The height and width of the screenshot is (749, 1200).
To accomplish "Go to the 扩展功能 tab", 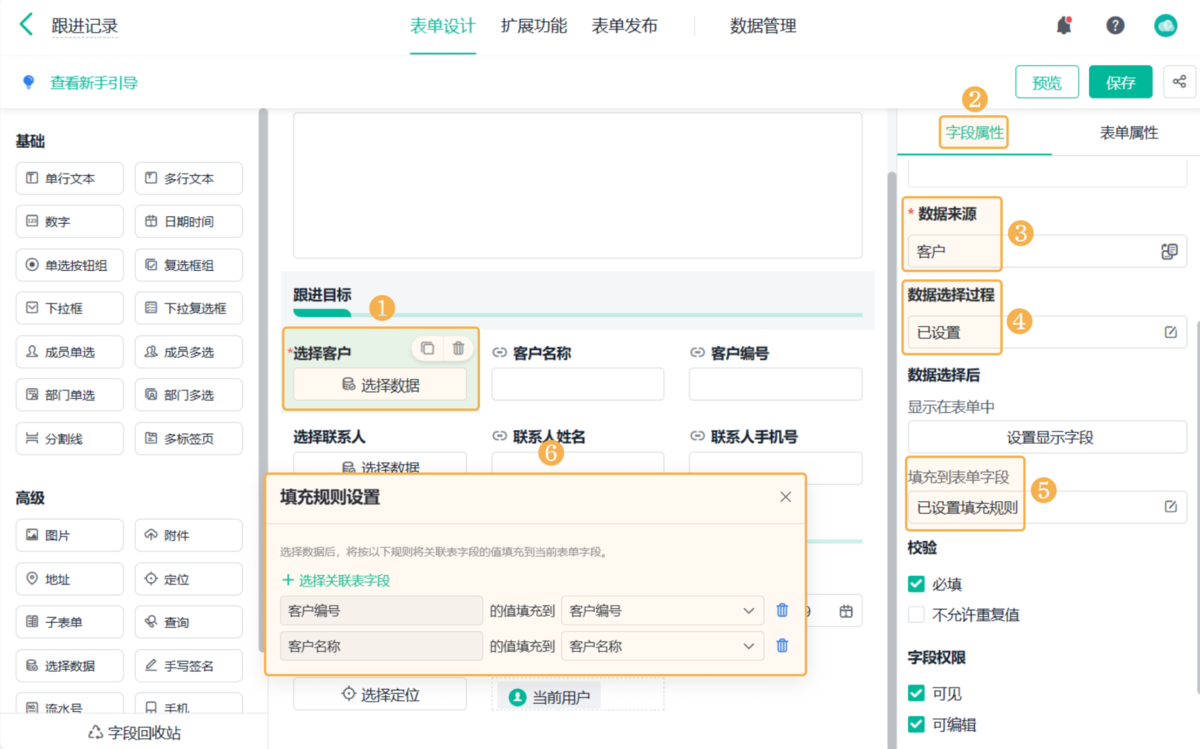I will click(x=533, y=26).
